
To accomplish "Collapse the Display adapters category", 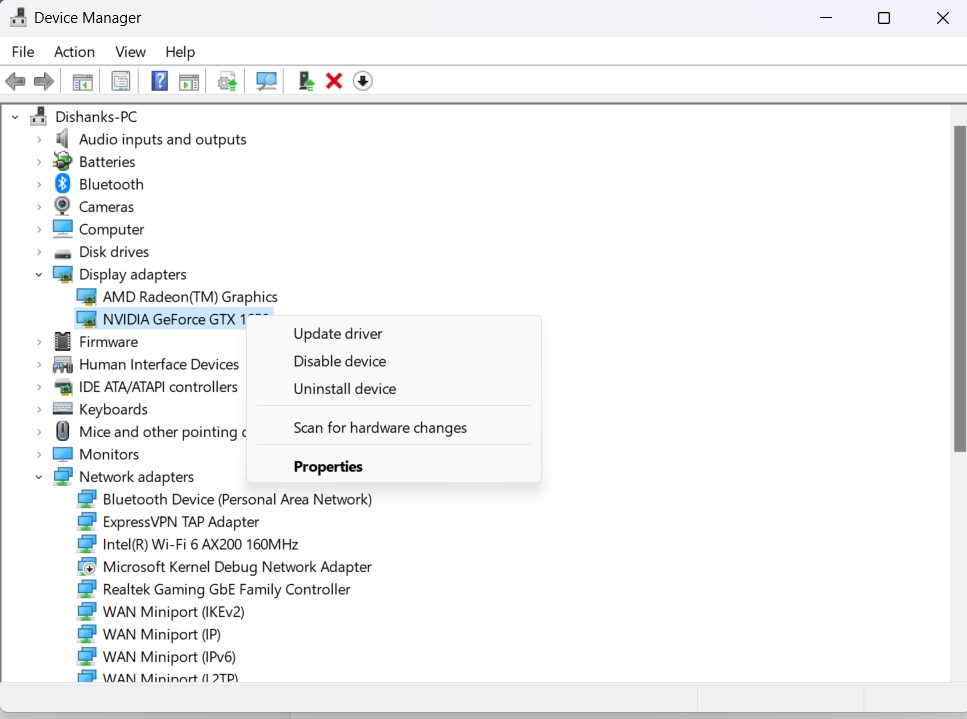I will [39, 274].
